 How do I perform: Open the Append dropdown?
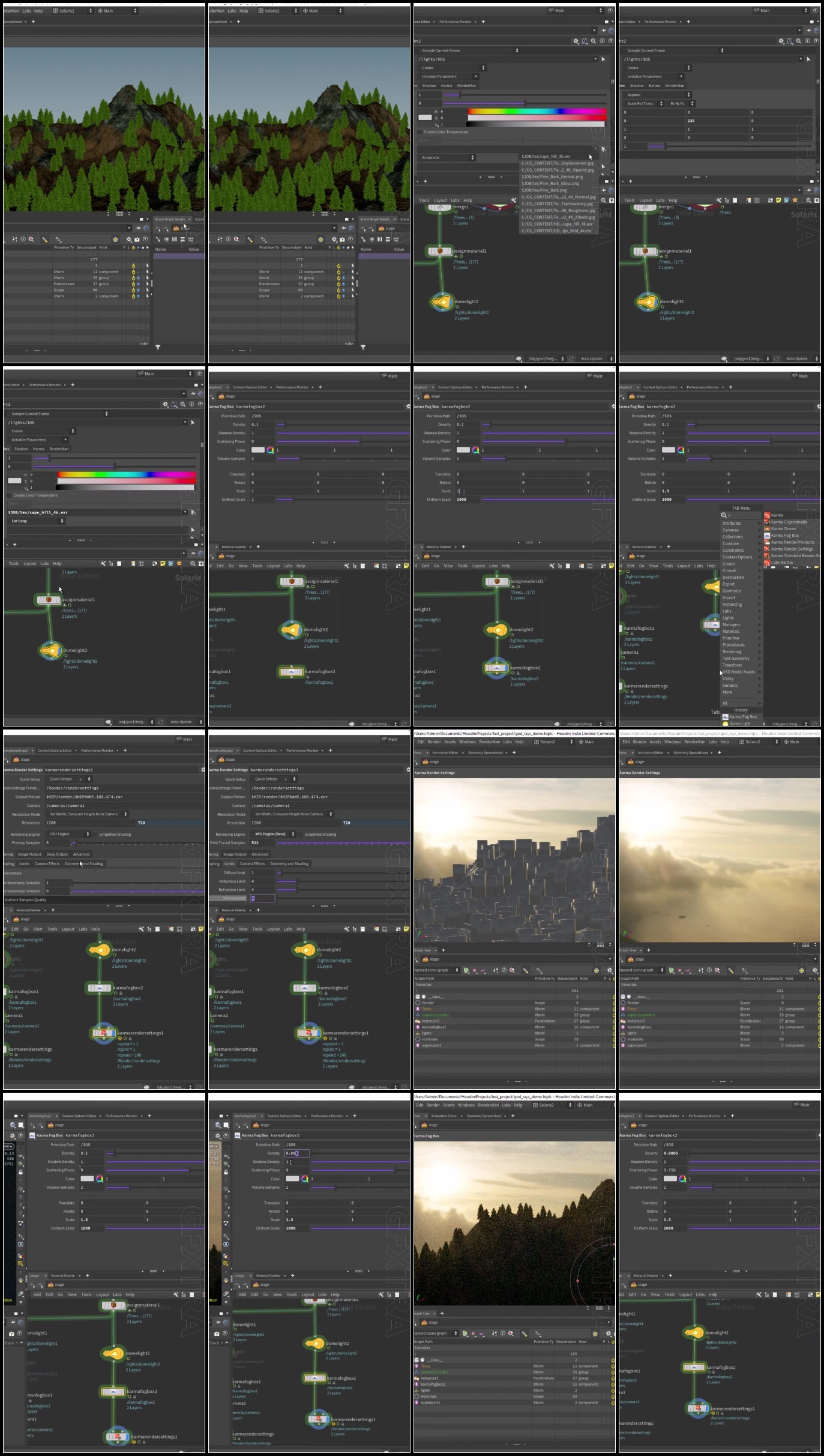click(x=658, y=95)
